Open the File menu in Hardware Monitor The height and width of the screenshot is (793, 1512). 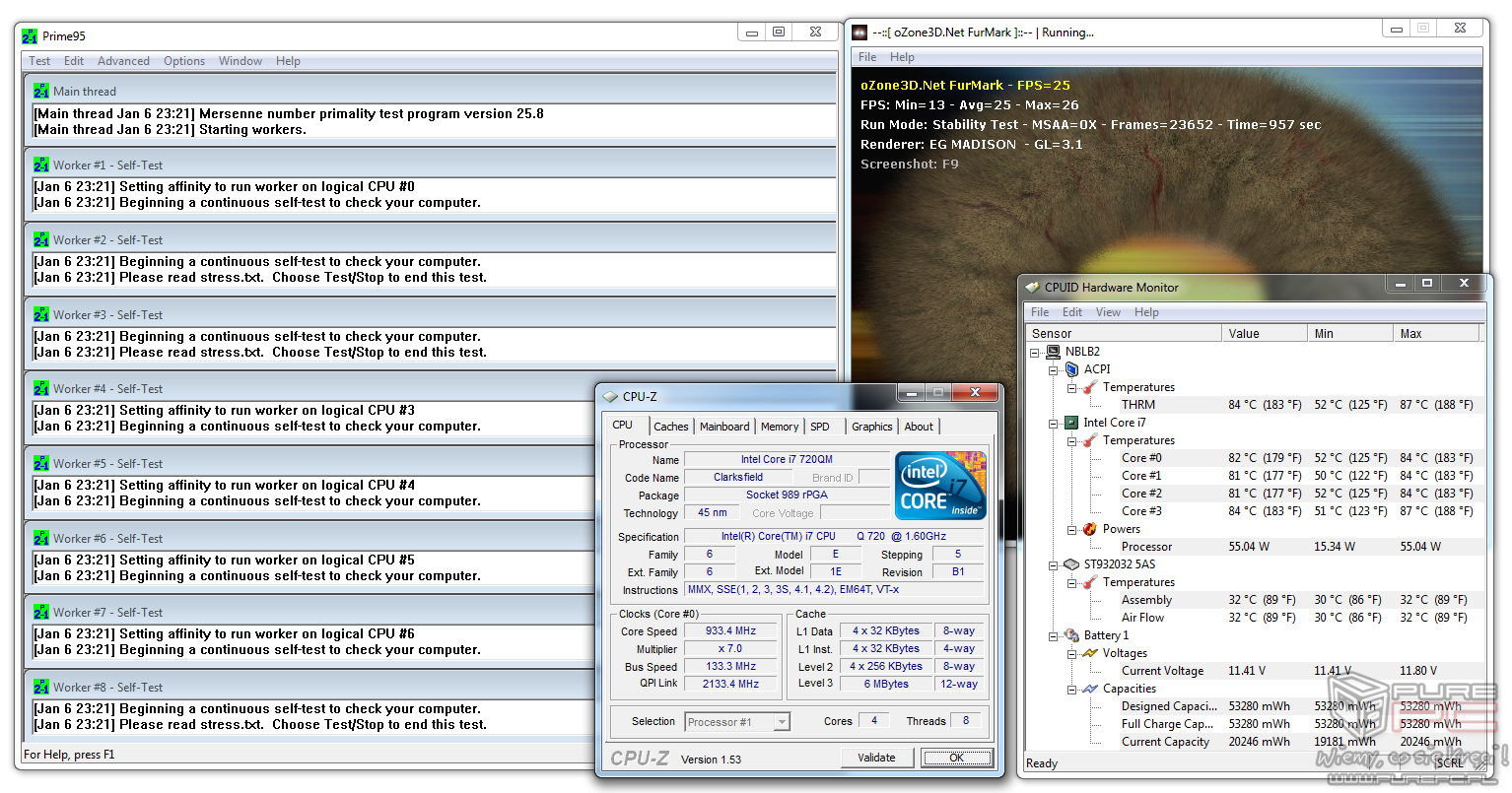click(1040, 312)
